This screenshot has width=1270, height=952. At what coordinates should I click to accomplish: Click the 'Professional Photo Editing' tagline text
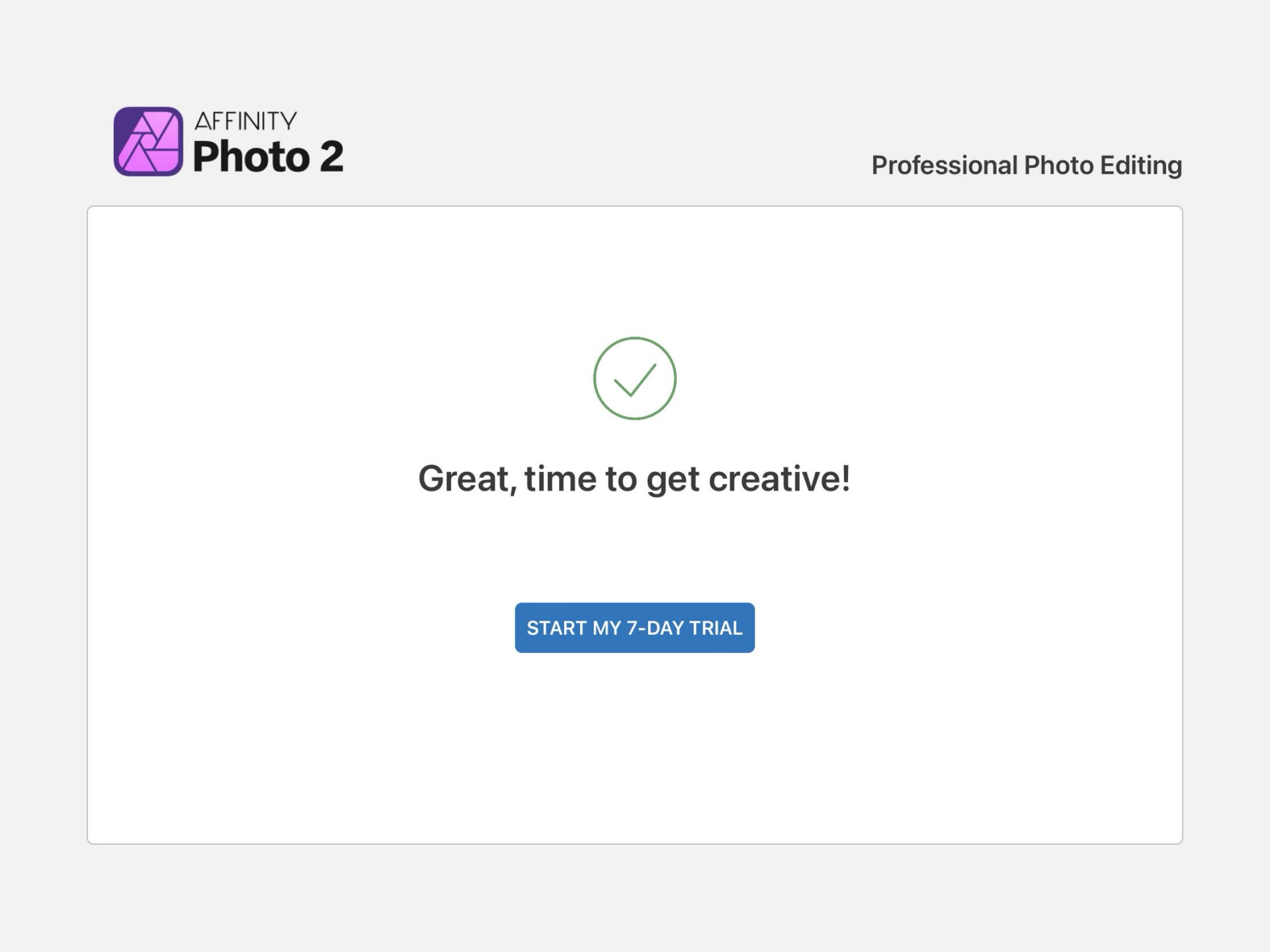click(x=1026, y=165)
